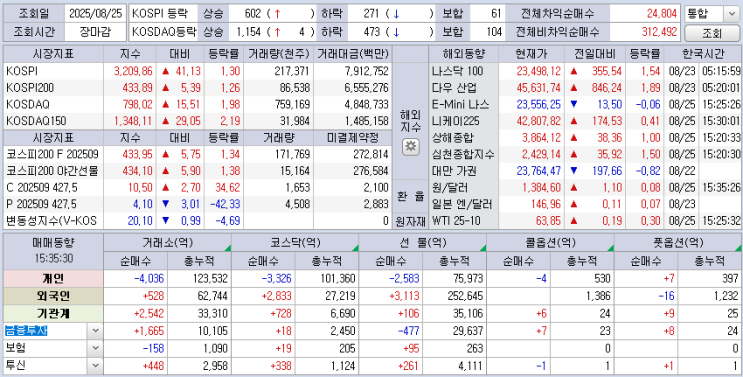Click the 개인 investor row label
743x377 pixels.
click(x=53, y=278)
